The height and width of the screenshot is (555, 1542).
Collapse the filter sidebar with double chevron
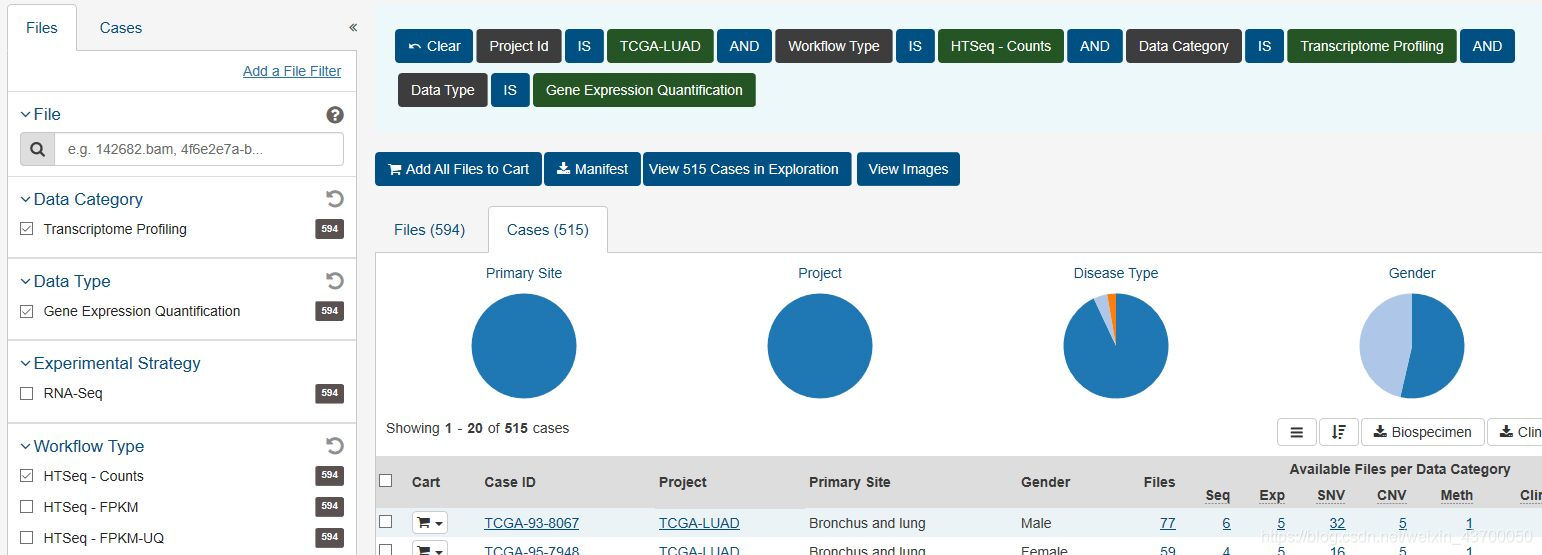[x=353, y=28]
